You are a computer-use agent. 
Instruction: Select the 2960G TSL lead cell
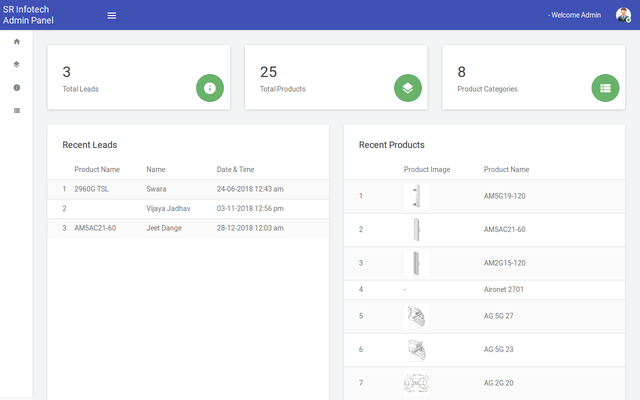coord(91,189)
